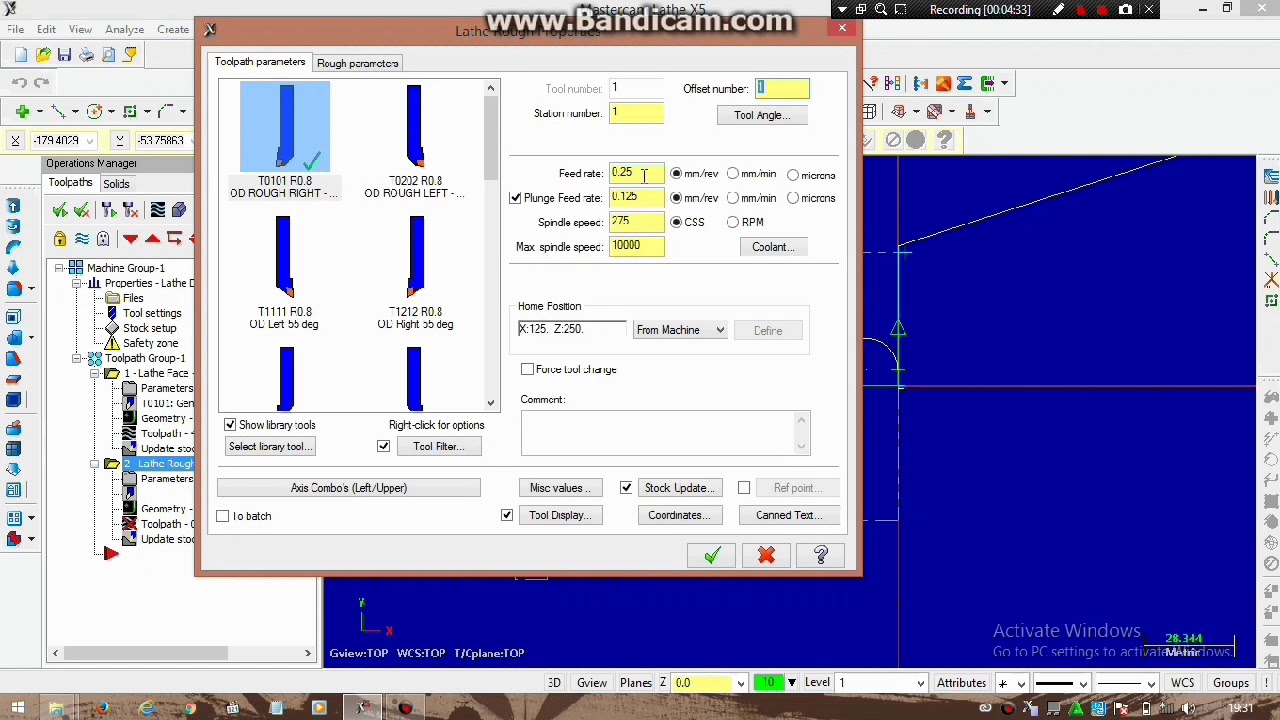1280x720 pixels.
Task: Open the Z depth dropdown in status bar
Action: pos(740,684)
